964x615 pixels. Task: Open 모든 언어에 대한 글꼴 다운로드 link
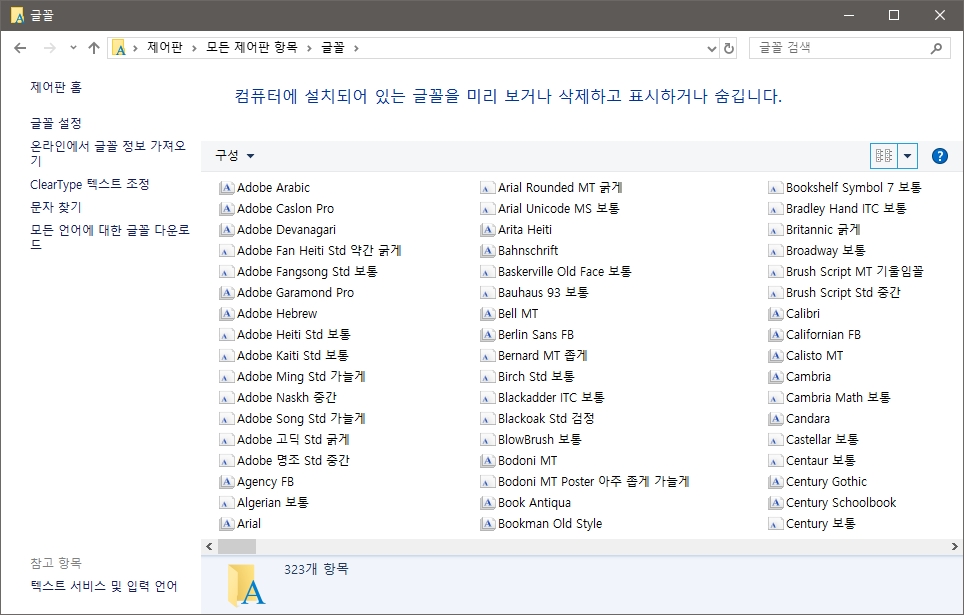[110, 237]
